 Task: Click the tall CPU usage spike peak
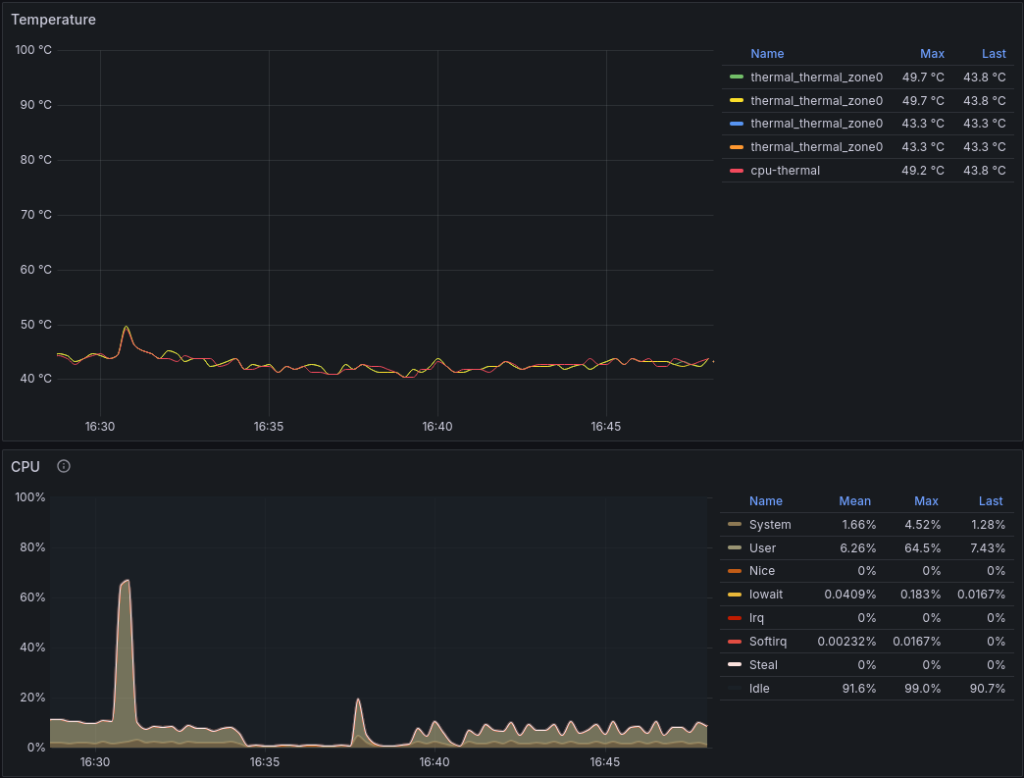[126, 580]
